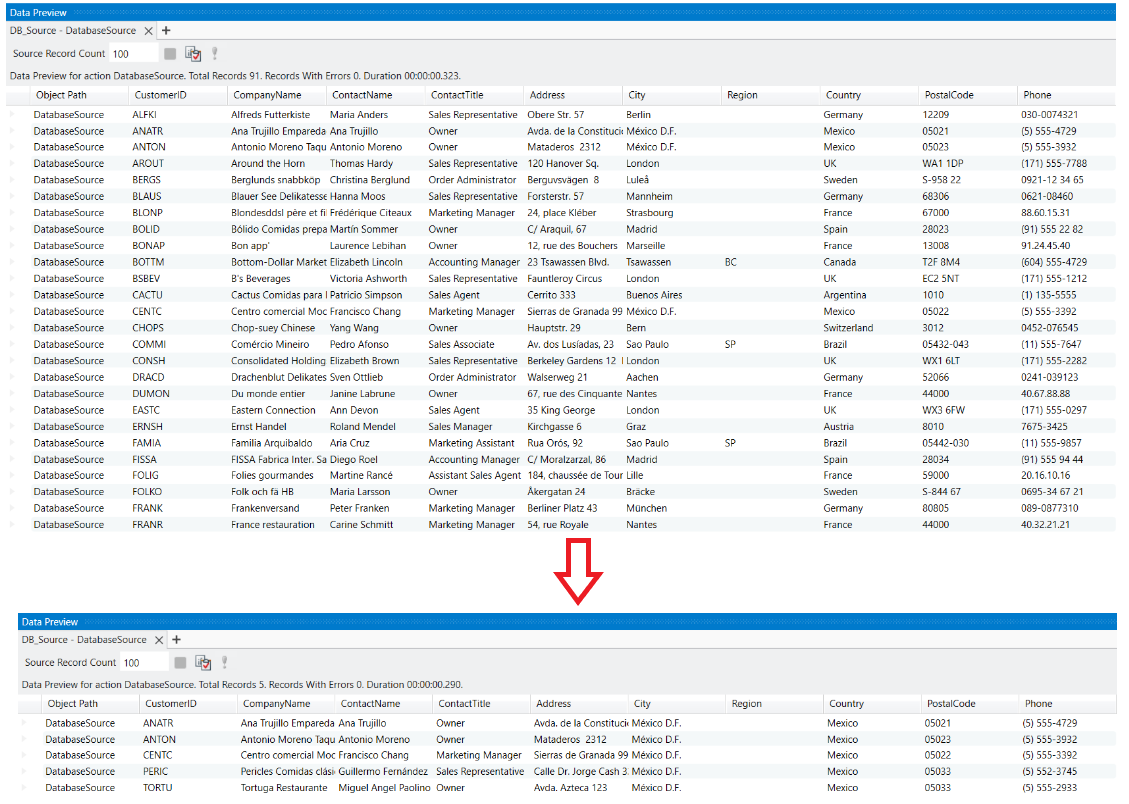The image size is (1129, 804).
Task: Click the exclamation errors icon in the upper preview
Action: tap(214, 54)
